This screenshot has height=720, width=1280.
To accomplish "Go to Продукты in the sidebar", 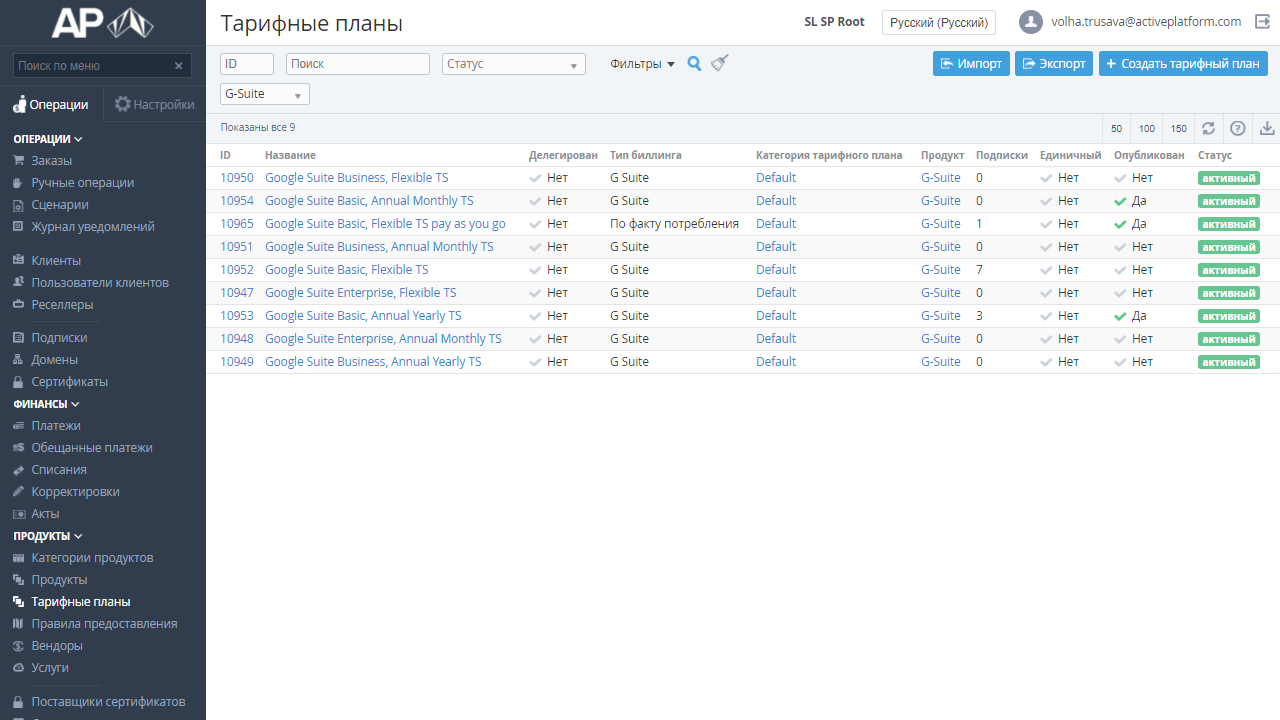I will click(59, 580).
